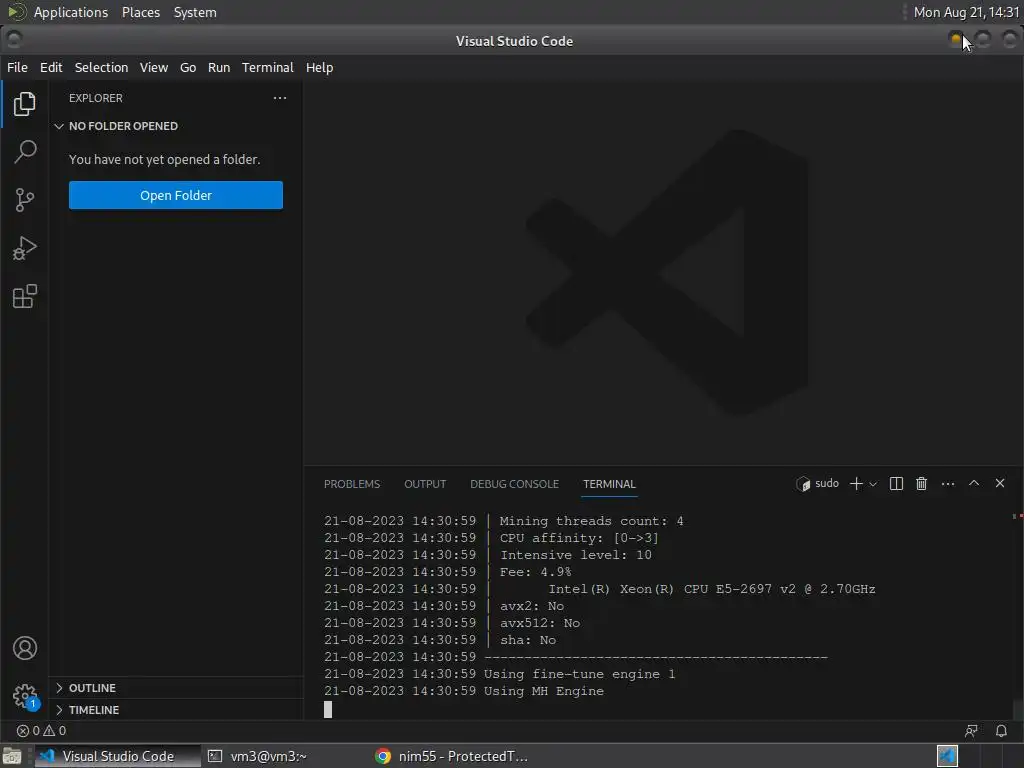The width and height of the screenshot is (1024, 768).
Task: Open terminal panel more actions ellipsis
Action: (948, 483)
